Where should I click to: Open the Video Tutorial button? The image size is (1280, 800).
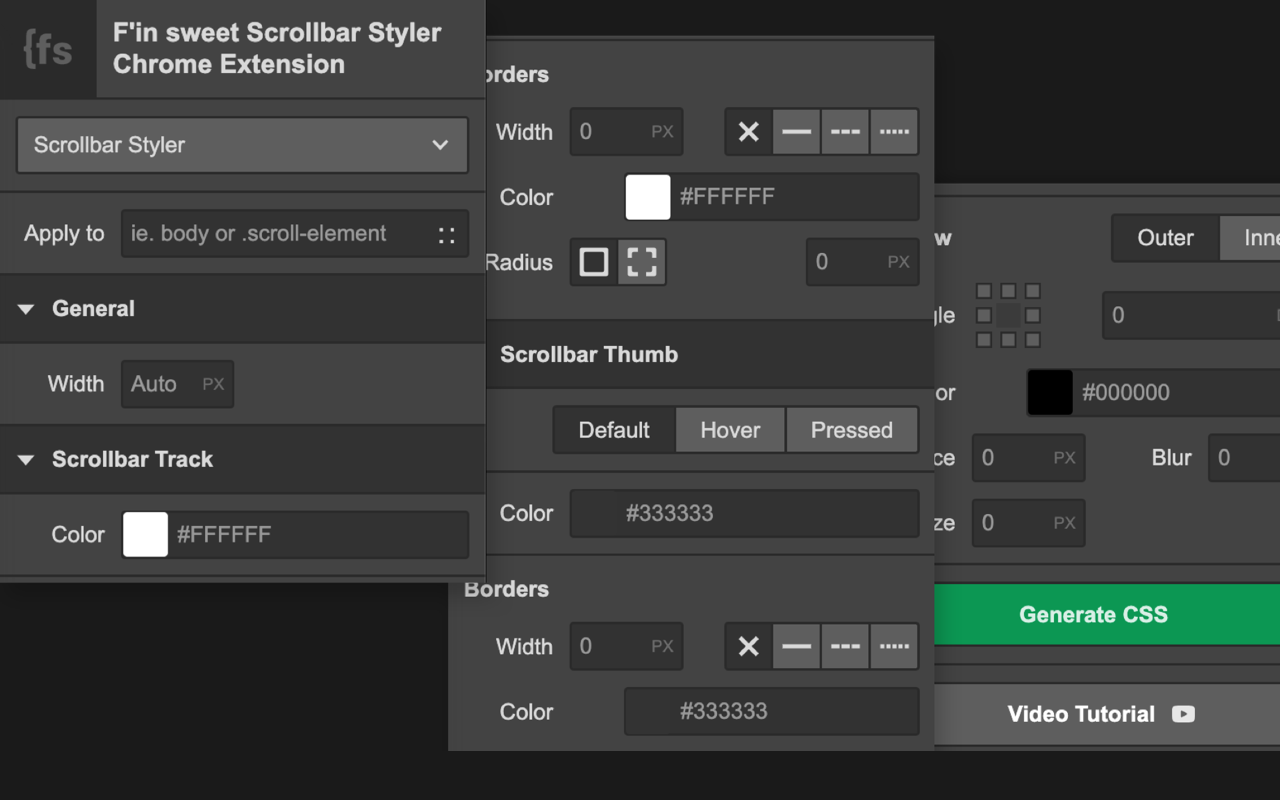tap(1107, 714)
